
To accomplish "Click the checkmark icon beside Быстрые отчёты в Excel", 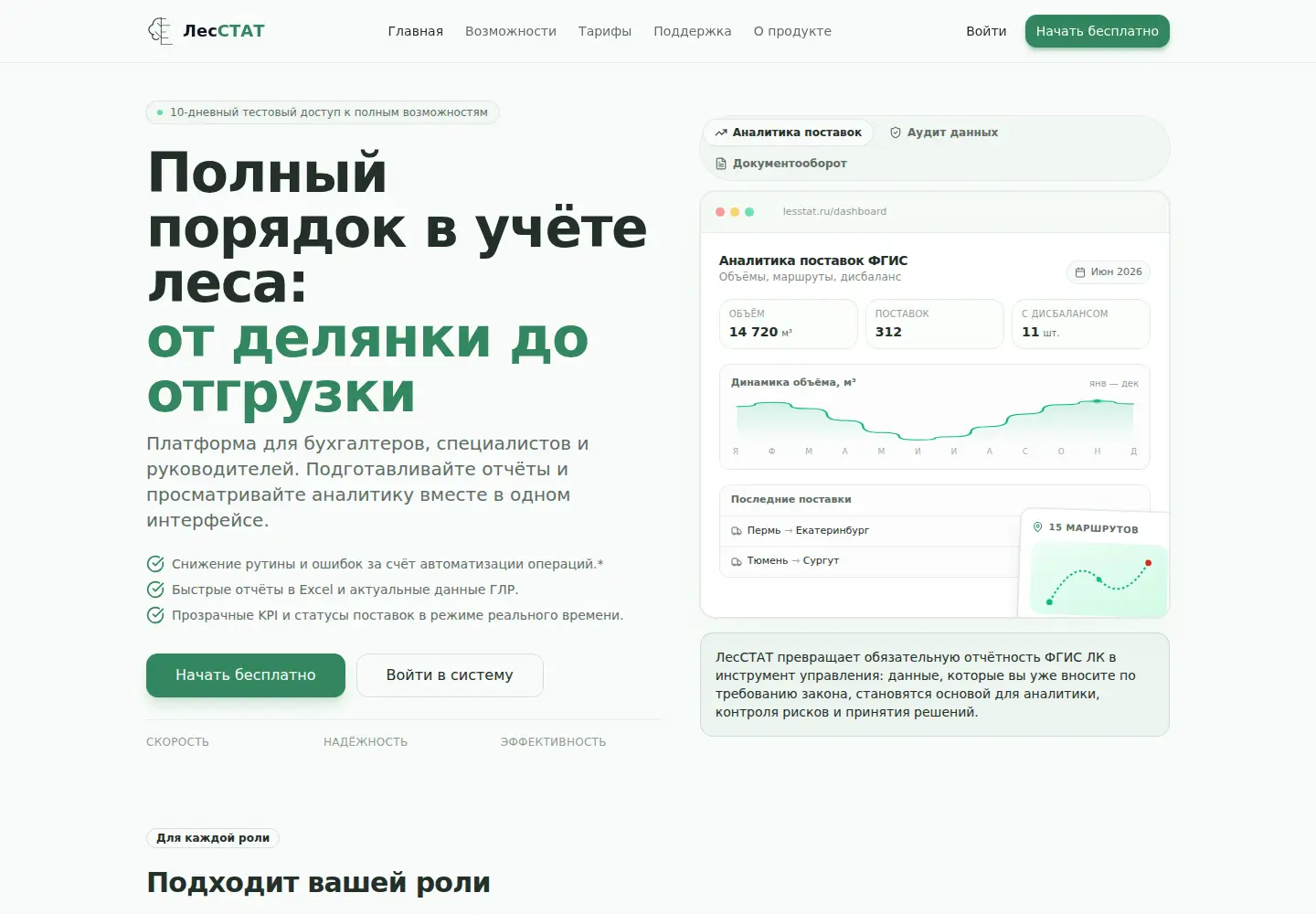I will [x=155, y=590].
